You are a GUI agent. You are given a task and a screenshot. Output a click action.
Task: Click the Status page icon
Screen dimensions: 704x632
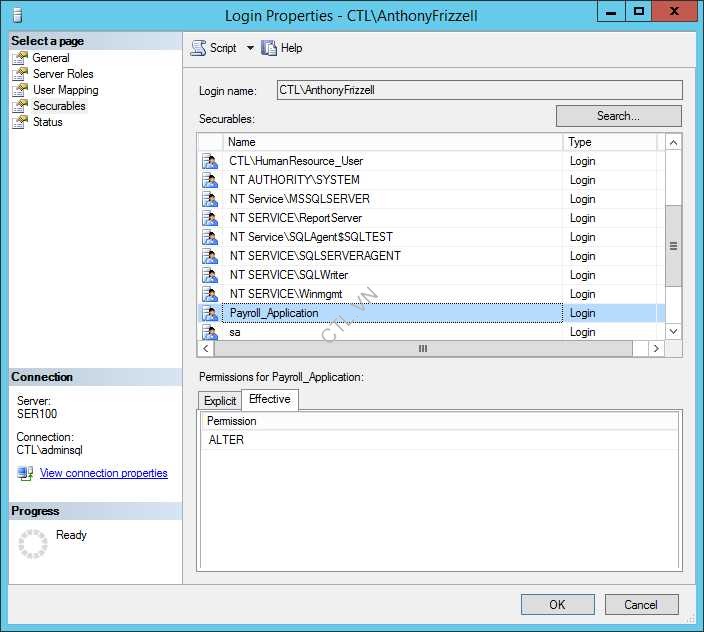click(x=20, y=122)
